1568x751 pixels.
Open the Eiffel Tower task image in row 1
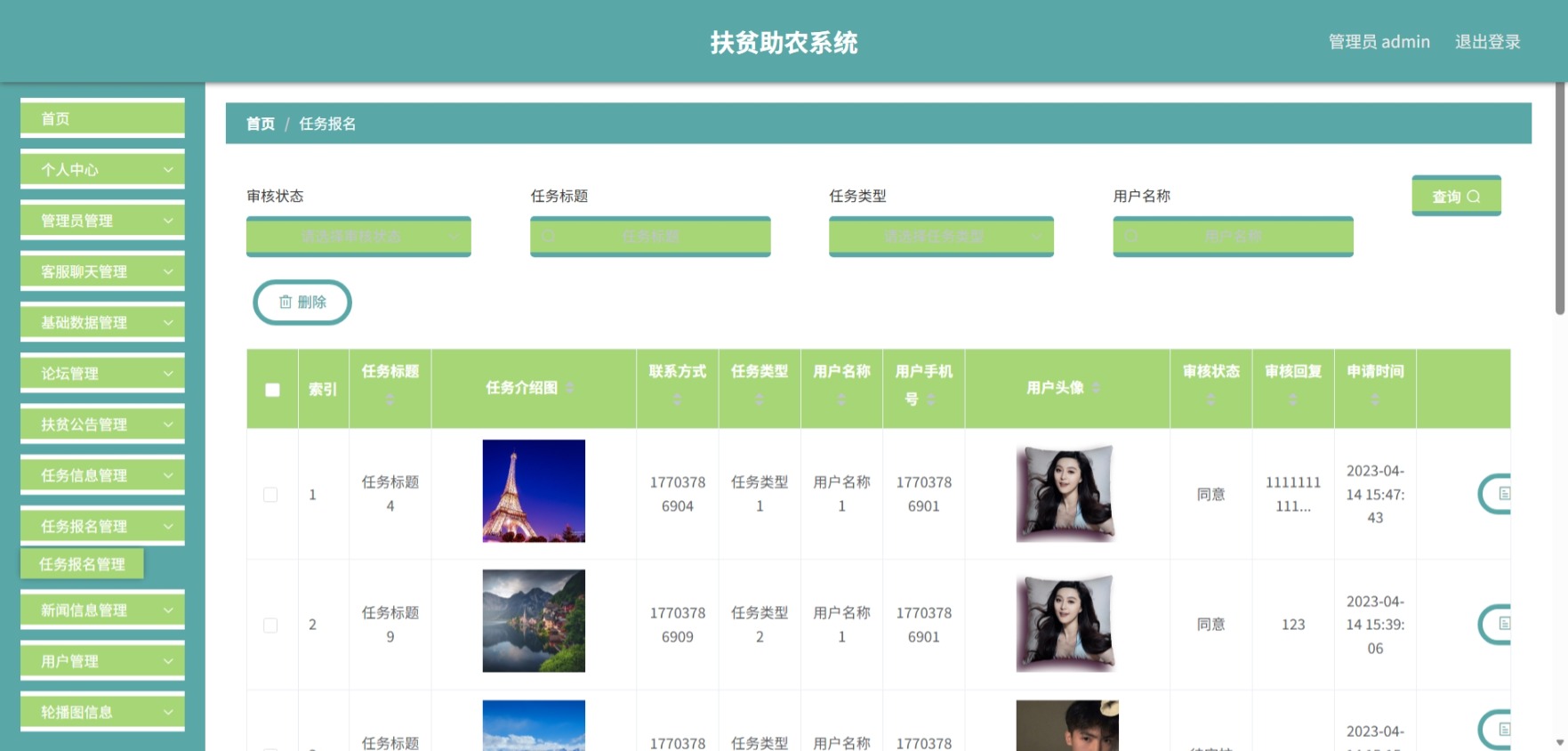(x=534, y=491)
